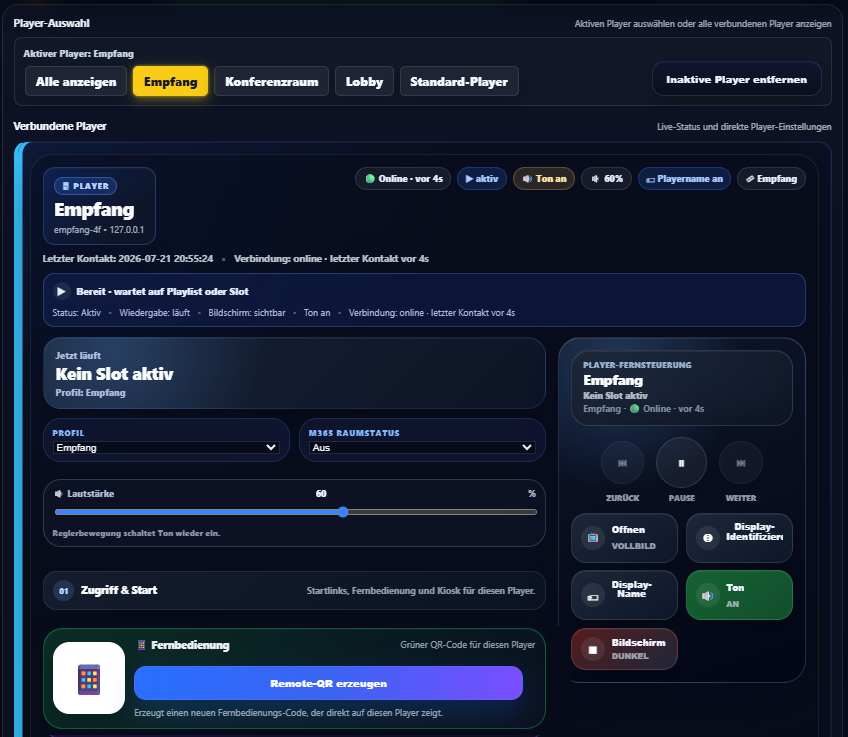Click the Remote-QR erzeugen button
The height and width of the screenshot is (737, 848).
(328, 683)
